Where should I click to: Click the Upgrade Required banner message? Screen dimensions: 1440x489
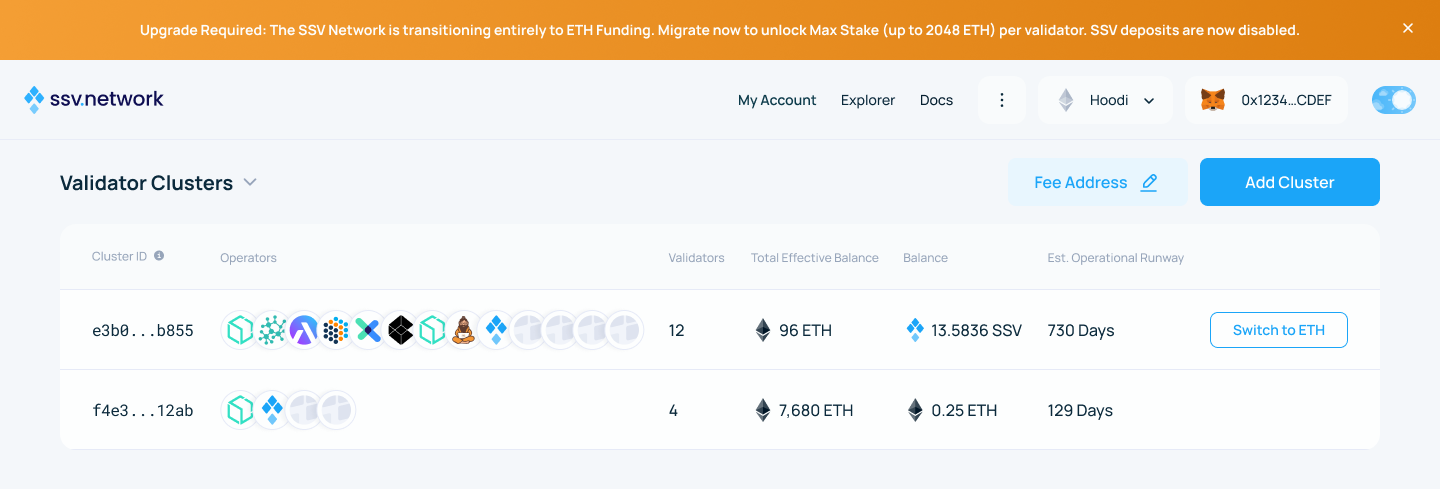[720, 30]
